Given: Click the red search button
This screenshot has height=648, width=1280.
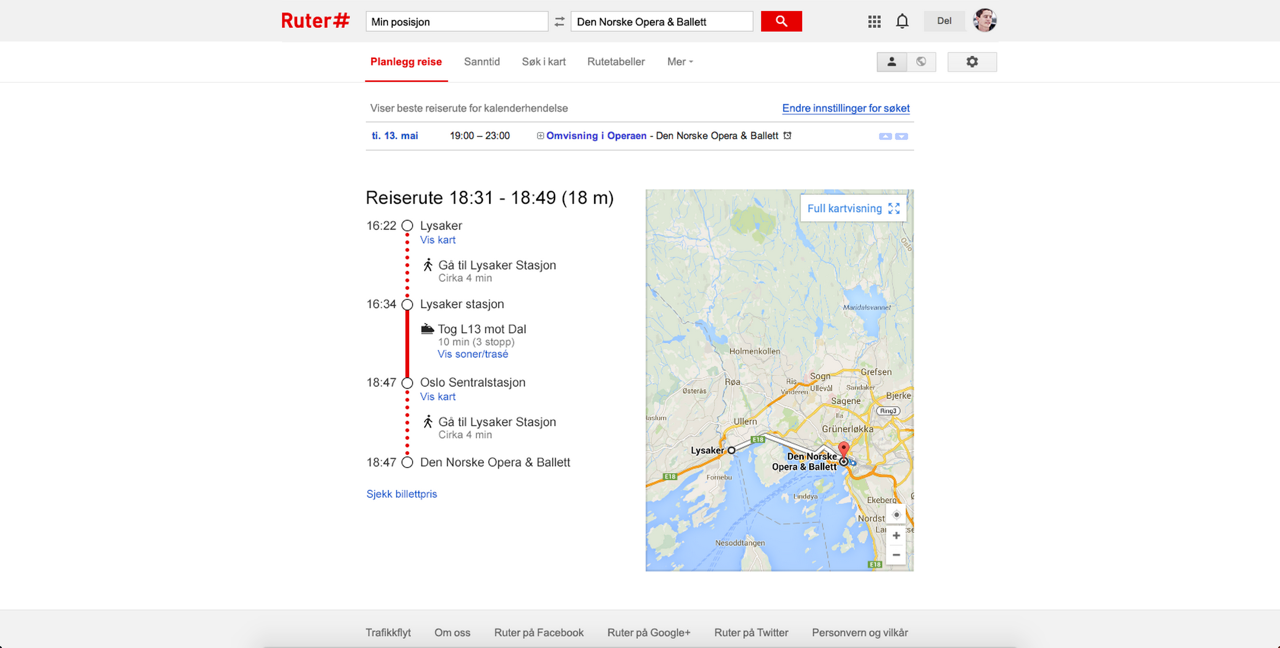Looking at the screenshot, I should tap(781, 21).
